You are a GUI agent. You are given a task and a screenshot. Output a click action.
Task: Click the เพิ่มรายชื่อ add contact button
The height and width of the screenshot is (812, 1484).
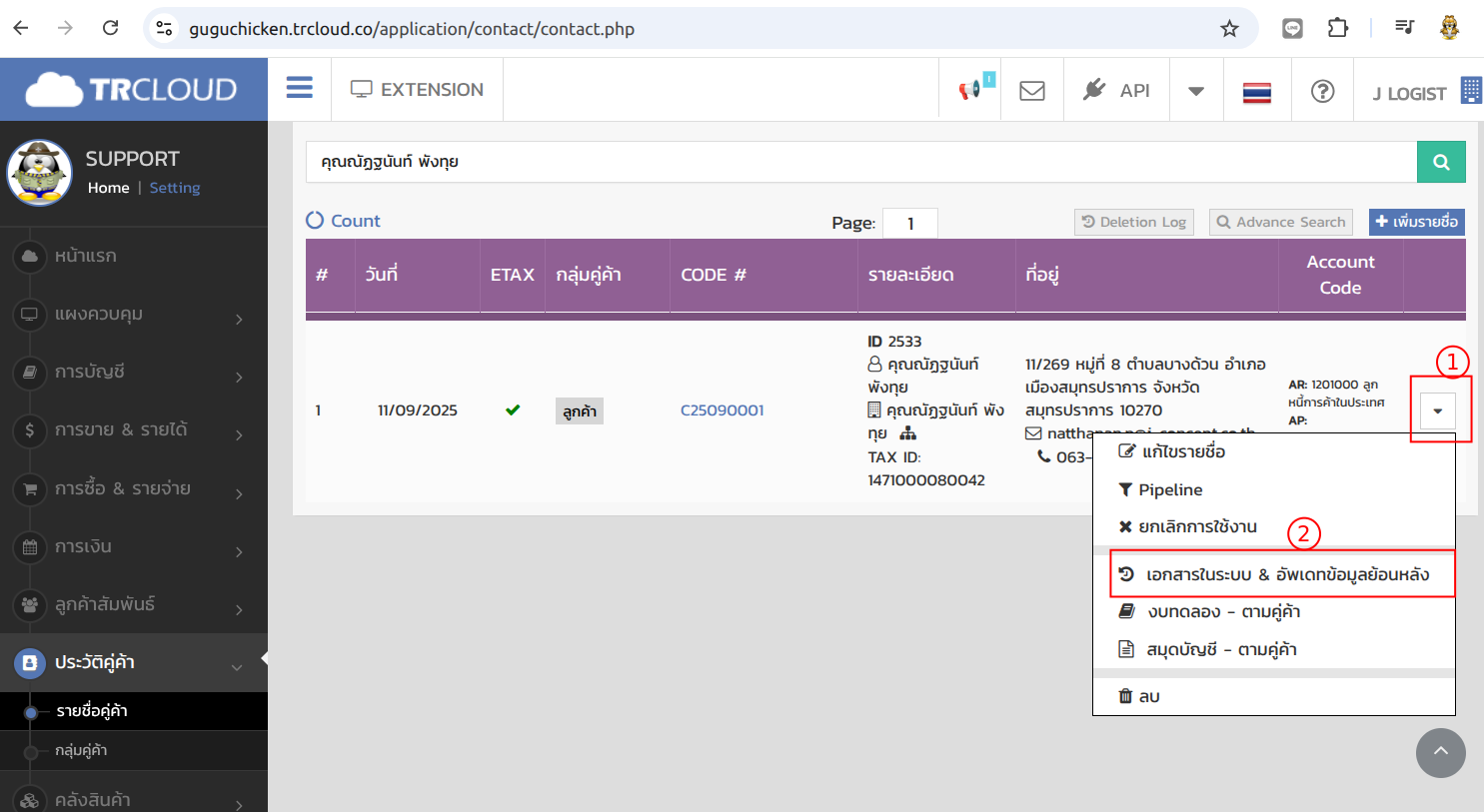(1415, 222)
